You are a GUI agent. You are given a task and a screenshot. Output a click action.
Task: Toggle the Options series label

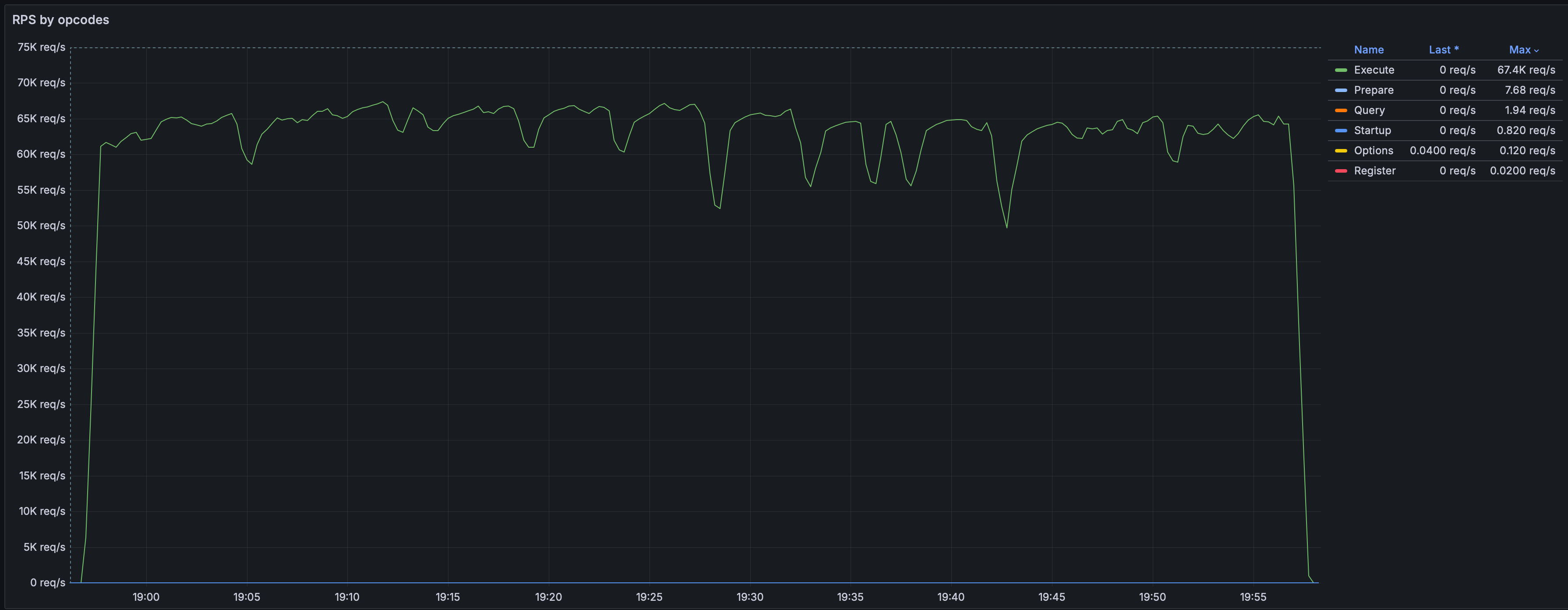coord(1373,150)
